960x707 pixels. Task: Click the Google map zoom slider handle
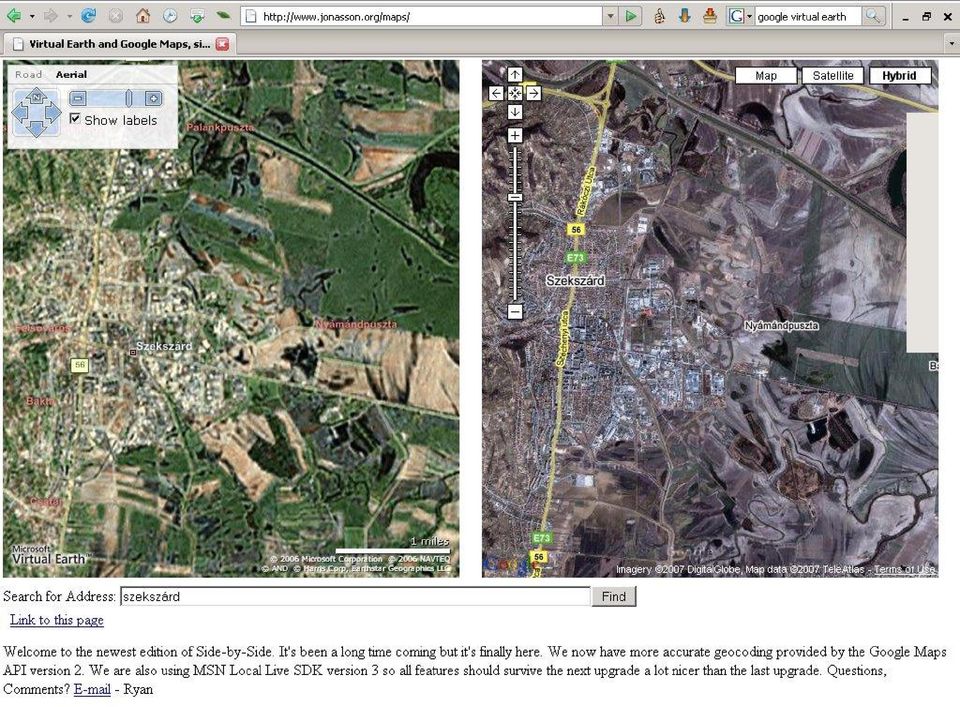pos(515,198)
